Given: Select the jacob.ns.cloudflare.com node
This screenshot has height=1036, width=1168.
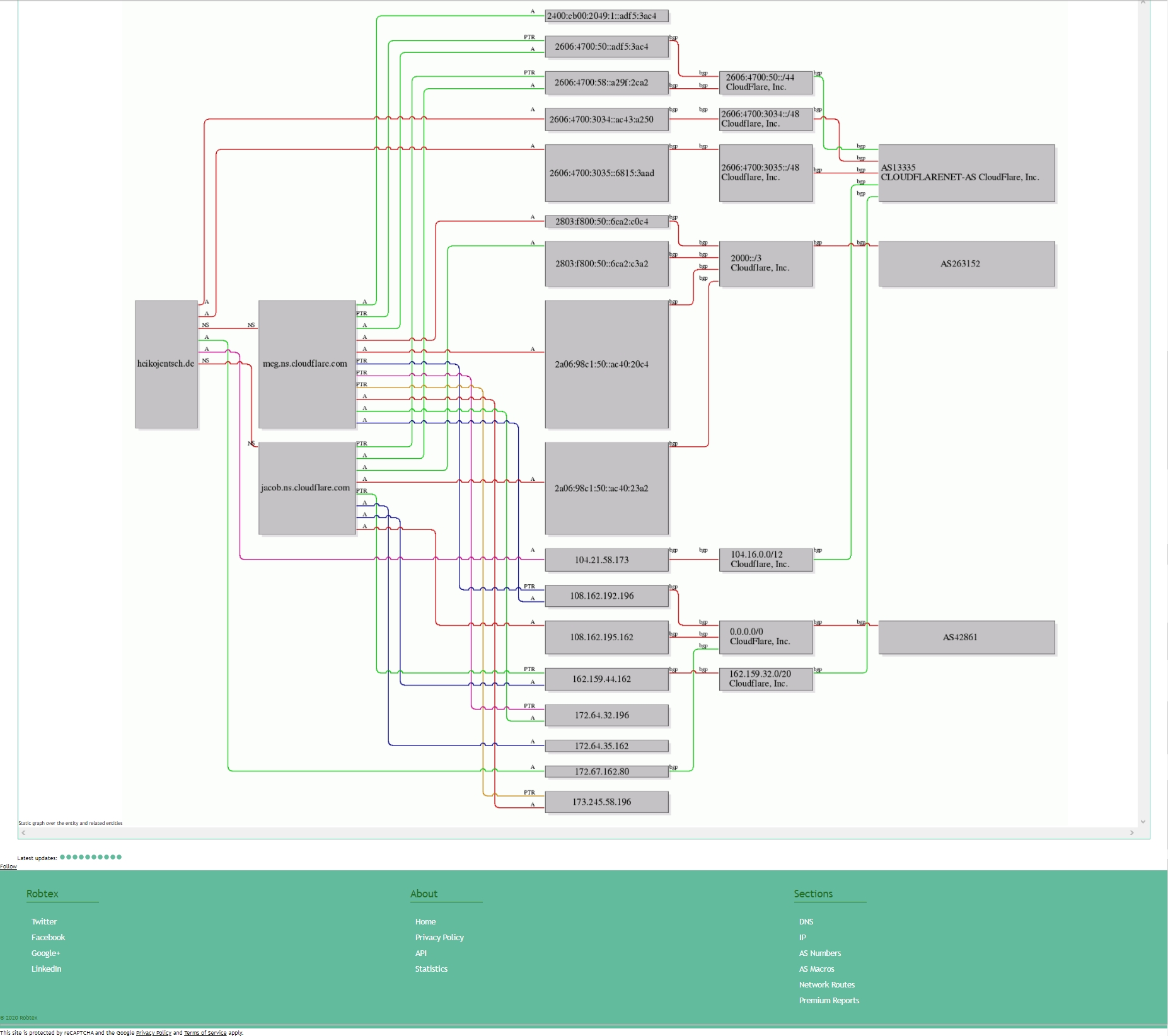Looking at the screenshot, I should pos(307,488).
